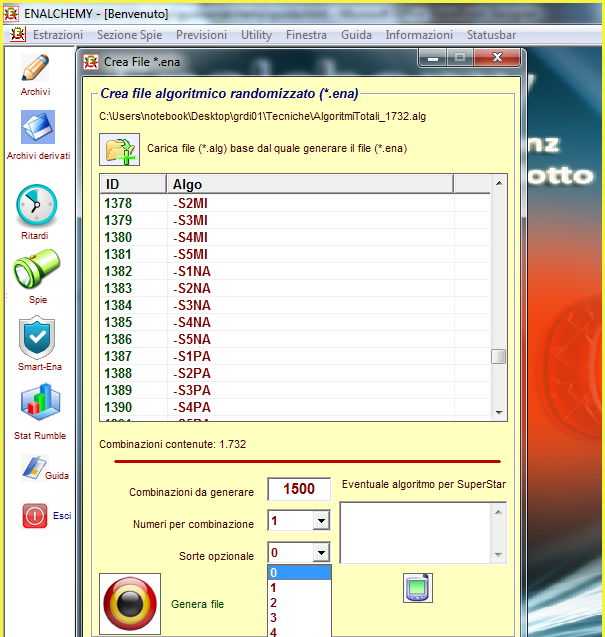Select row 1387 -S1PA

click(295, 356)
